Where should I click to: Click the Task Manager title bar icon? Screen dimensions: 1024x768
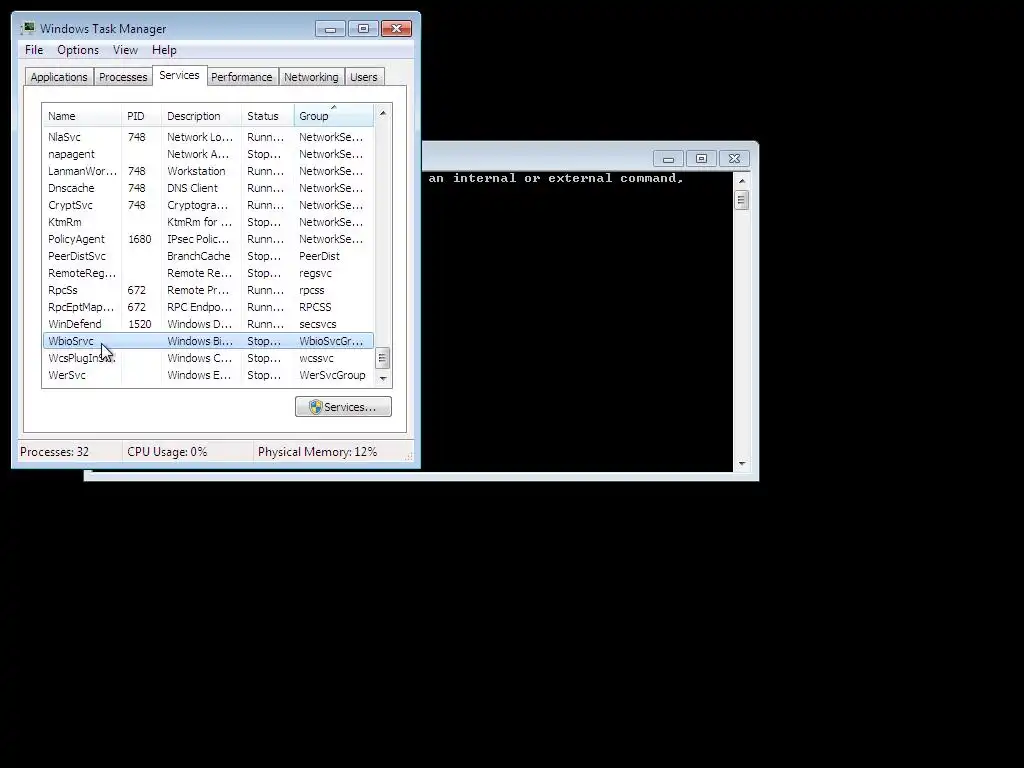pyautogui.click(x=27, y=29)
